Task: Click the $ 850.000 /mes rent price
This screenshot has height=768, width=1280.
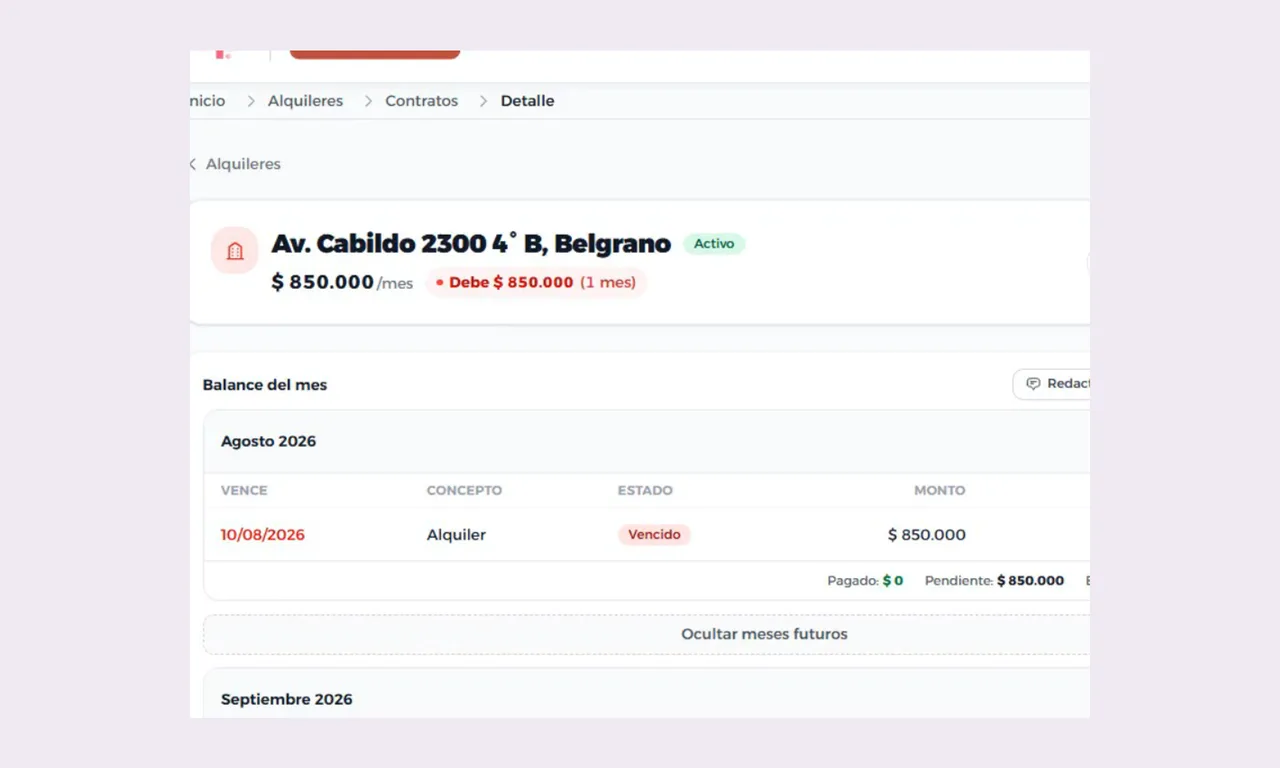Action: pos(342,283)
